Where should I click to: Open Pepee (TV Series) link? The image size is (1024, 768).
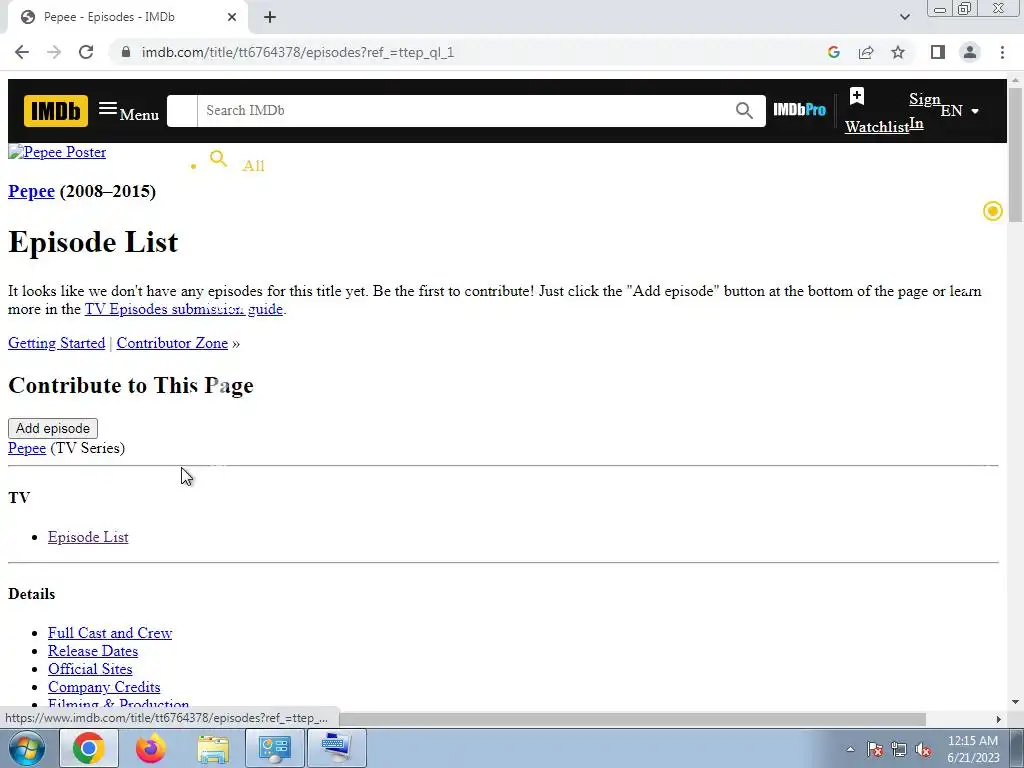pyautogui.click(x=27, y=448)
